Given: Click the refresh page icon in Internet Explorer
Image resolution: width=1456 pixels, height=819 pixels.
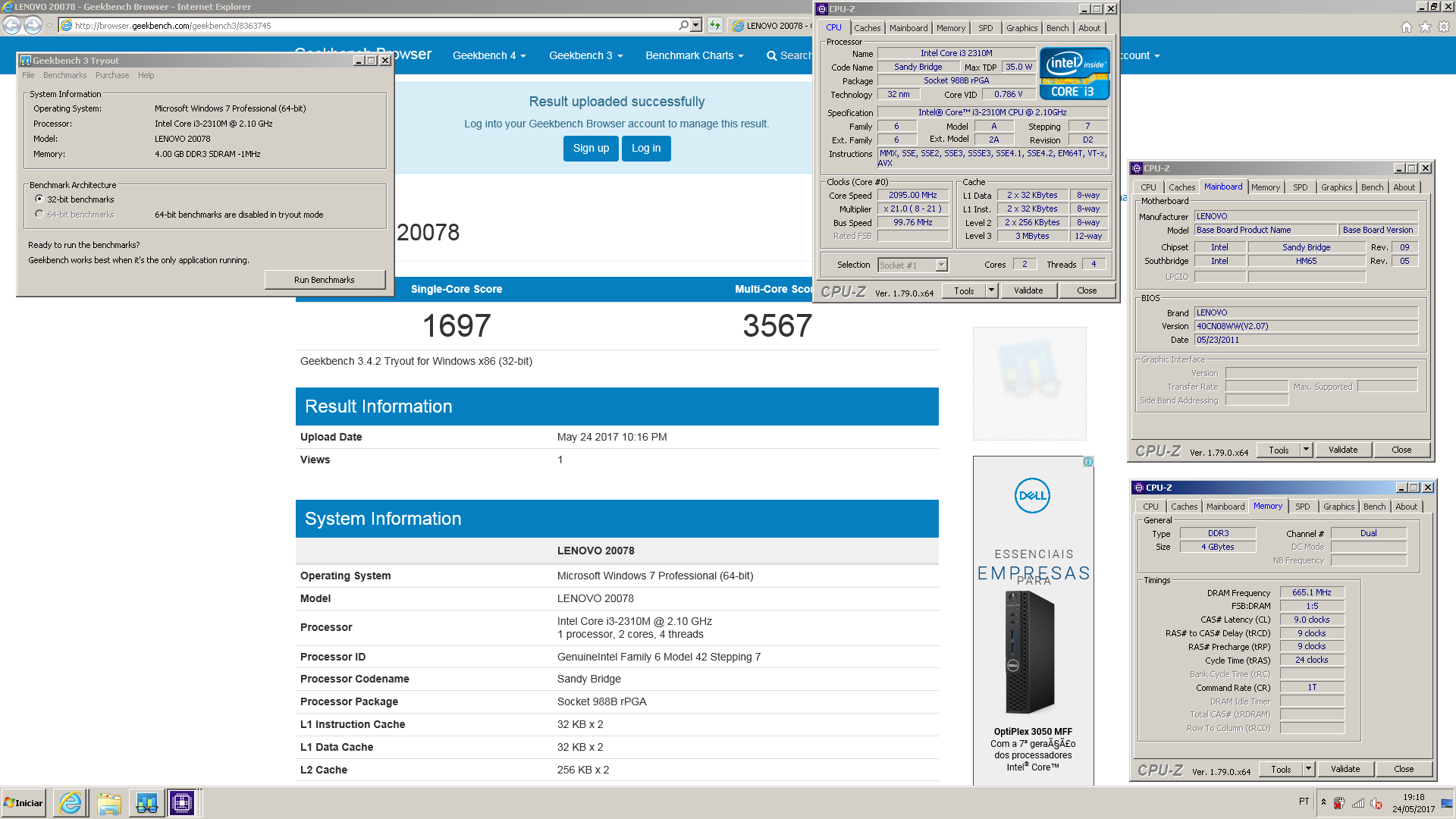Looking at the screenshot, I should tap(715, 25).
